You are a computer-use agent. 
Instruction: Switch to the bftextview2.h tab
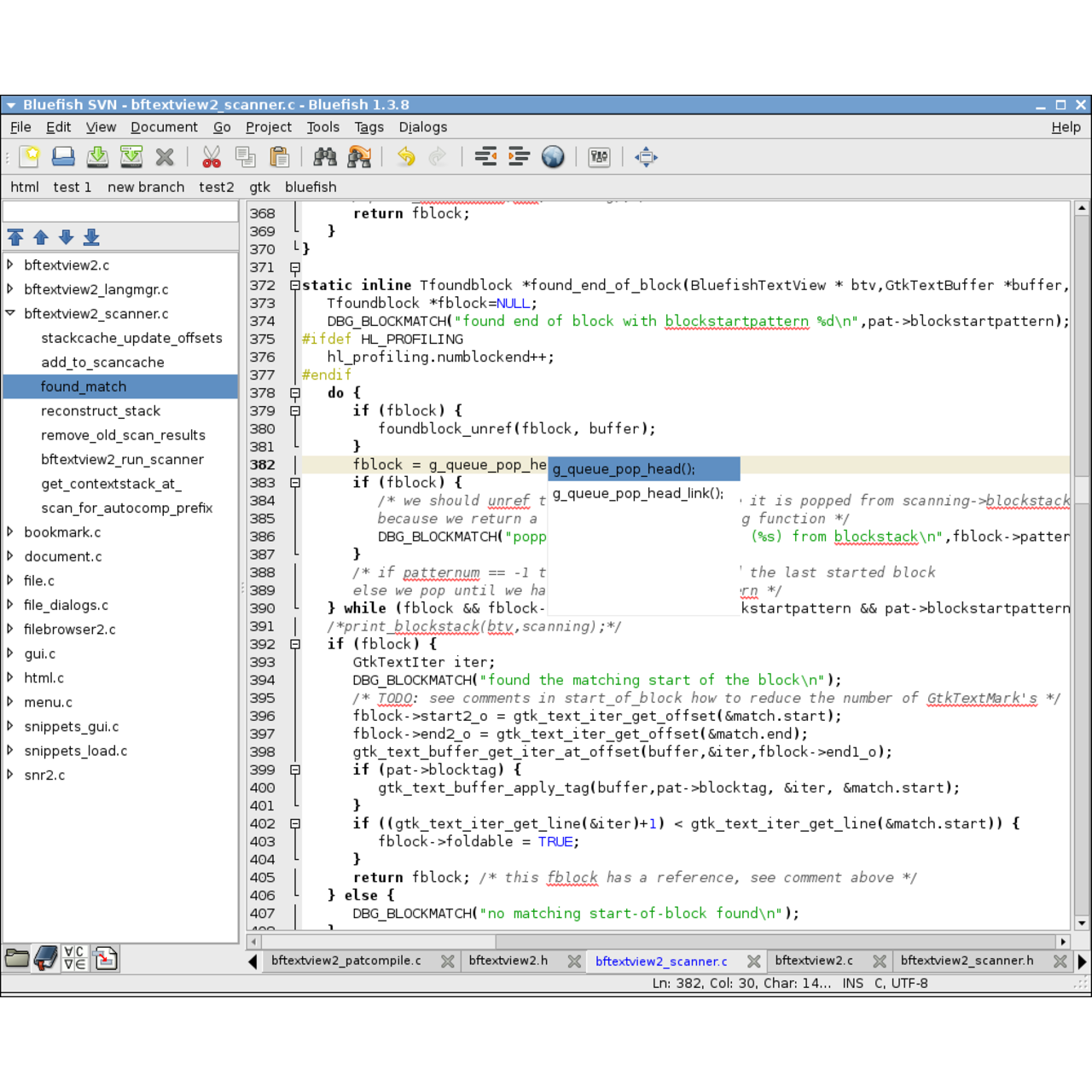pos(509,961)
